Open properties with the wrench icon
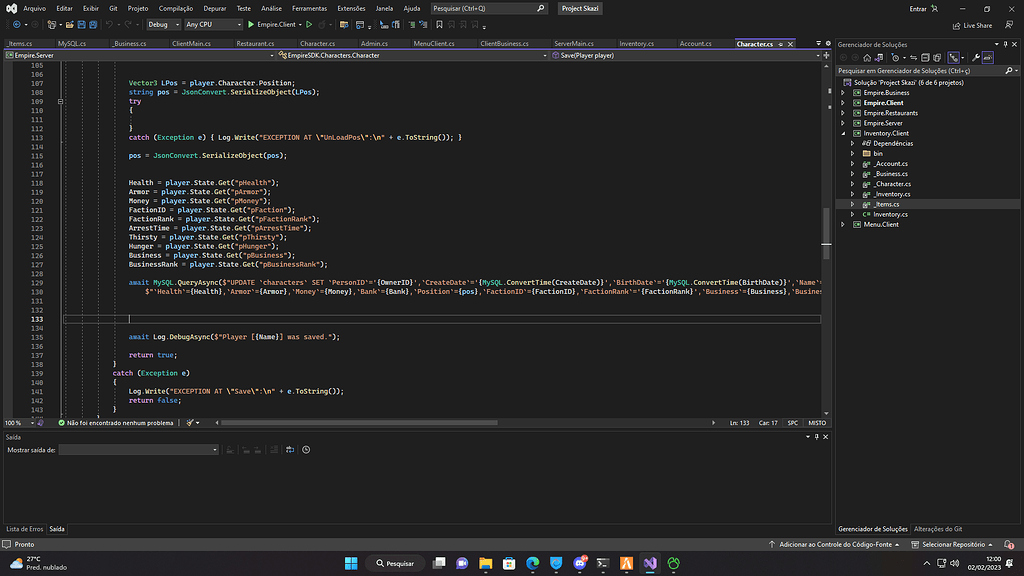Viewport: 1024px width, 576px height. click(976, 58)
